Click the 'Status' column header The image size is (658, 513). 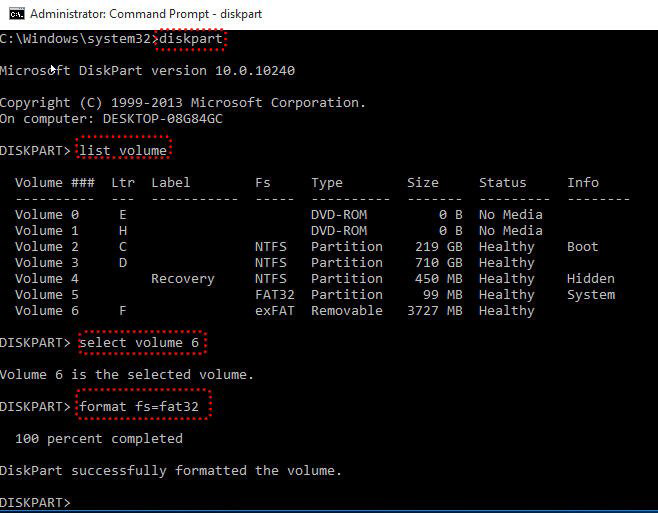point(502,183)
